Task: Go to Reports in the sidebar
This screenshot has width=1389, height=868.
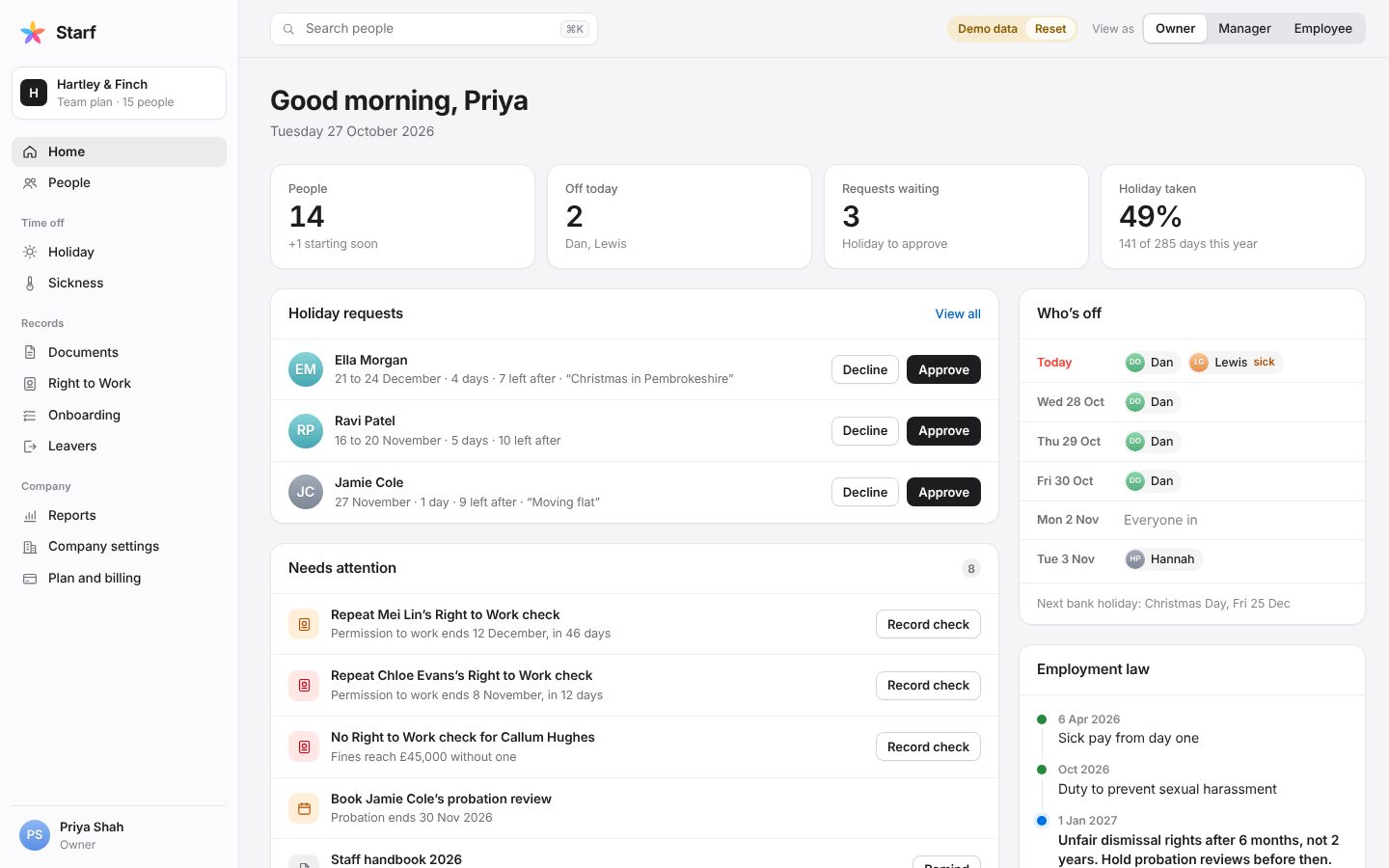Action: 119,516
